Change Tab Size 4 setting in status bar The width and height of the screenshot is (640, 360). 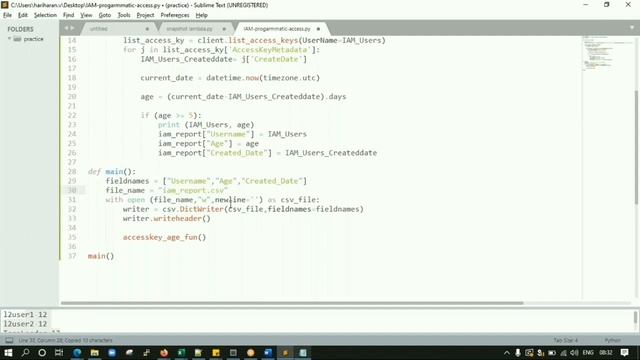click(x=566, y=340)
